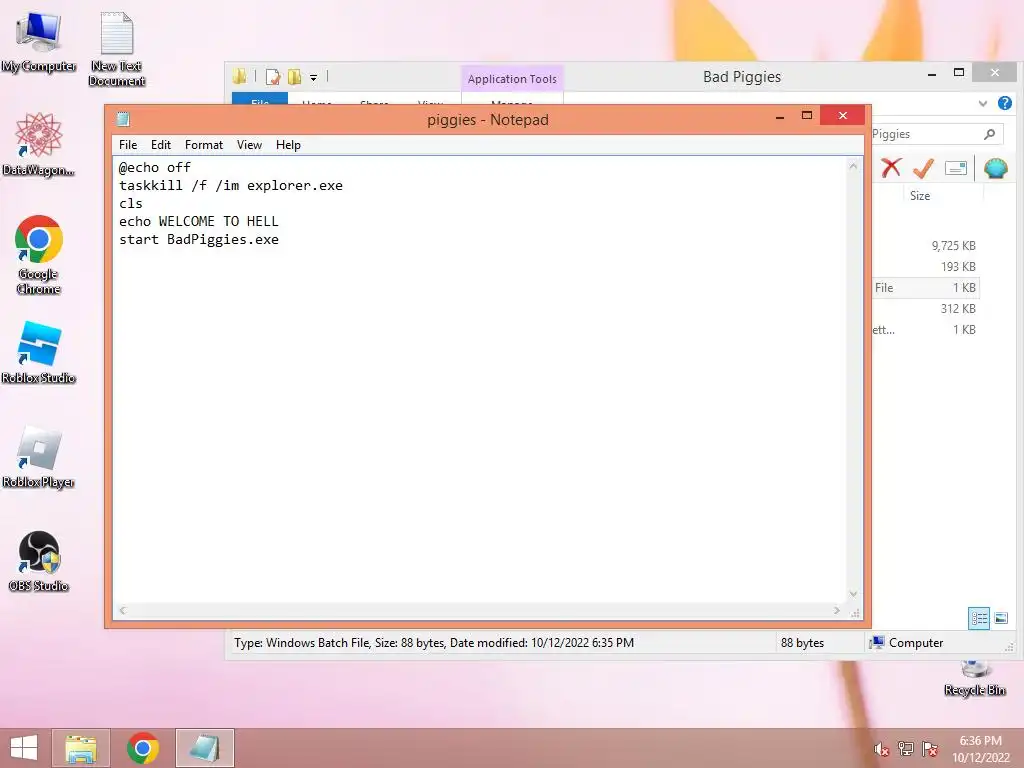The width and height of the screenshot is (1024, 768).
Task: Click the Notepad vertical scroll up arrow
Action: [854, 166]
